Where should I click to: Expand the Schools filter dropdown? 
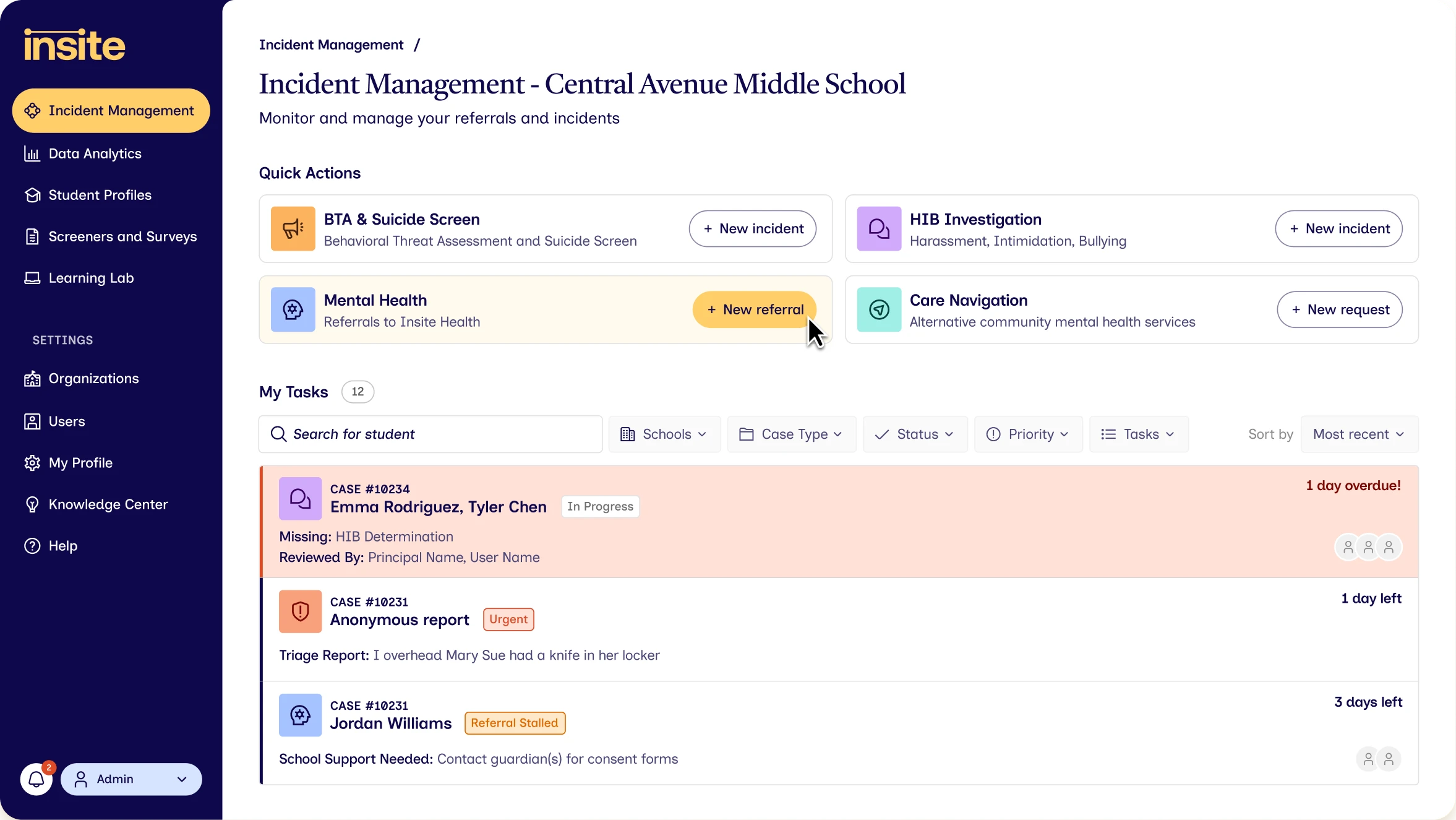664,434
